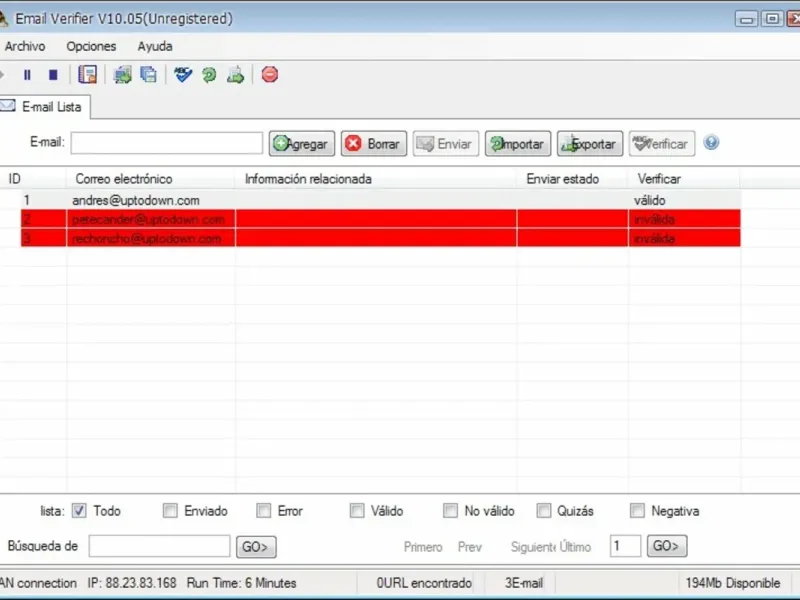This screenshot has width=800, height=600.
Task: Click GO> button next to search field
Action: tap(256, 547)
